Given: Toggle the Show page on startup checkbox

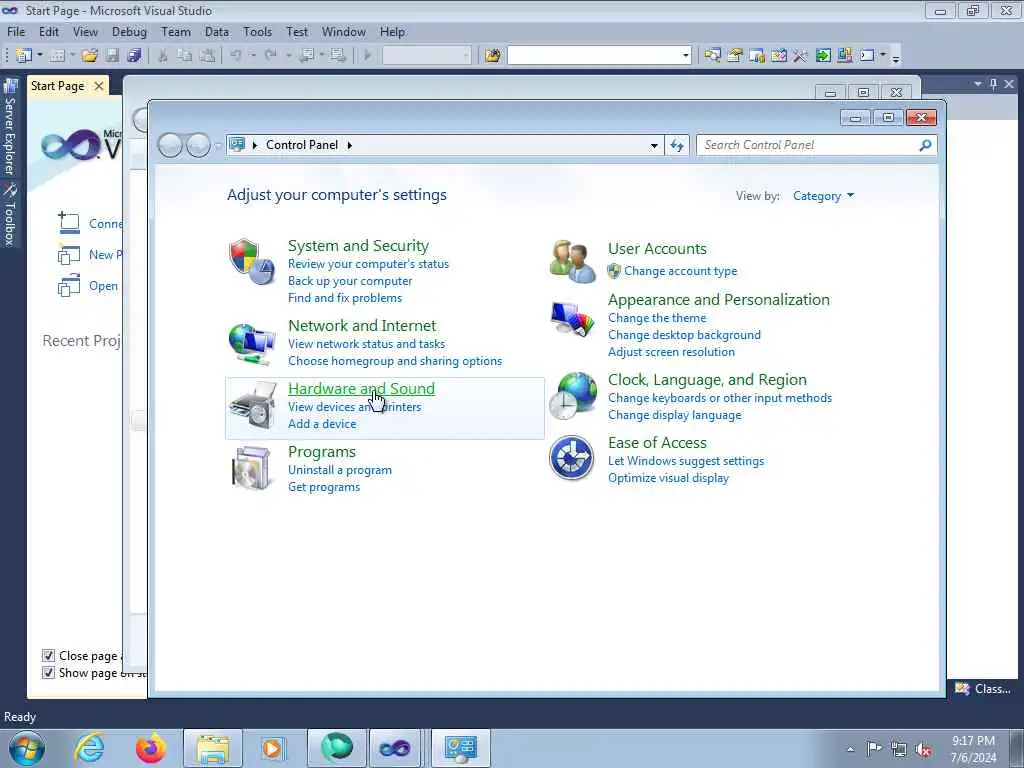Looking at the screenshot, I should pos(48,673).
